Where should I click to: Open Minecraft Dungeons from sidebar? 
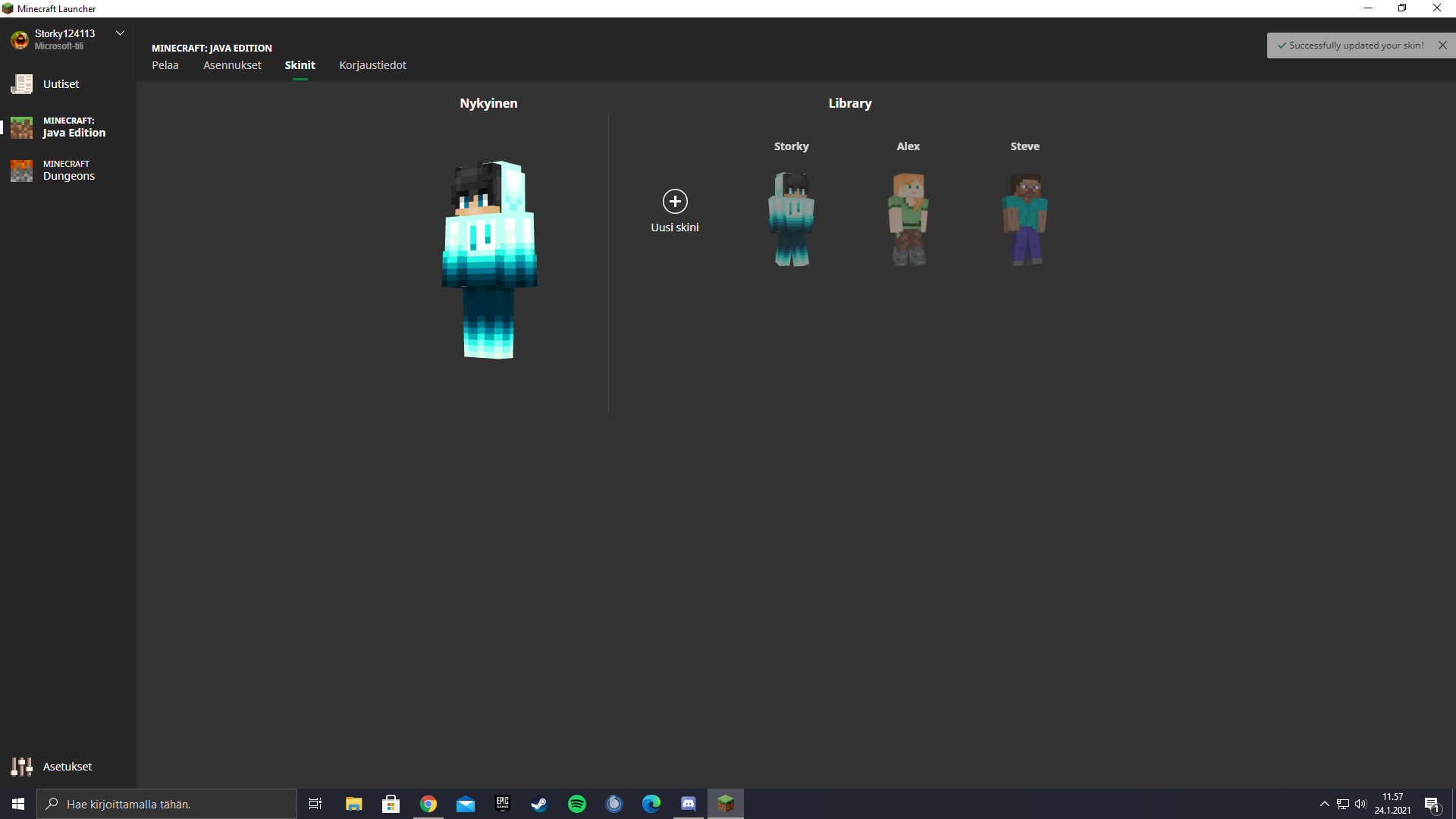click(x=68, y=171)
